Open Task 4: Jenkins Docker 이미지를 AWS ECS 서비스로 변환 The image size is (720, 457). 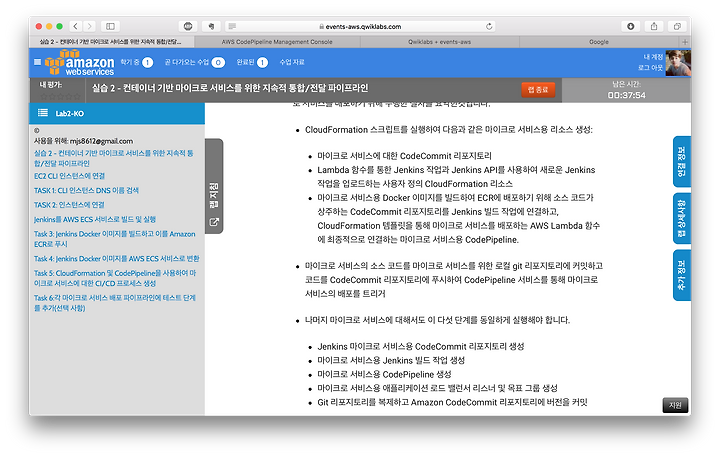[x=117, y=259]
